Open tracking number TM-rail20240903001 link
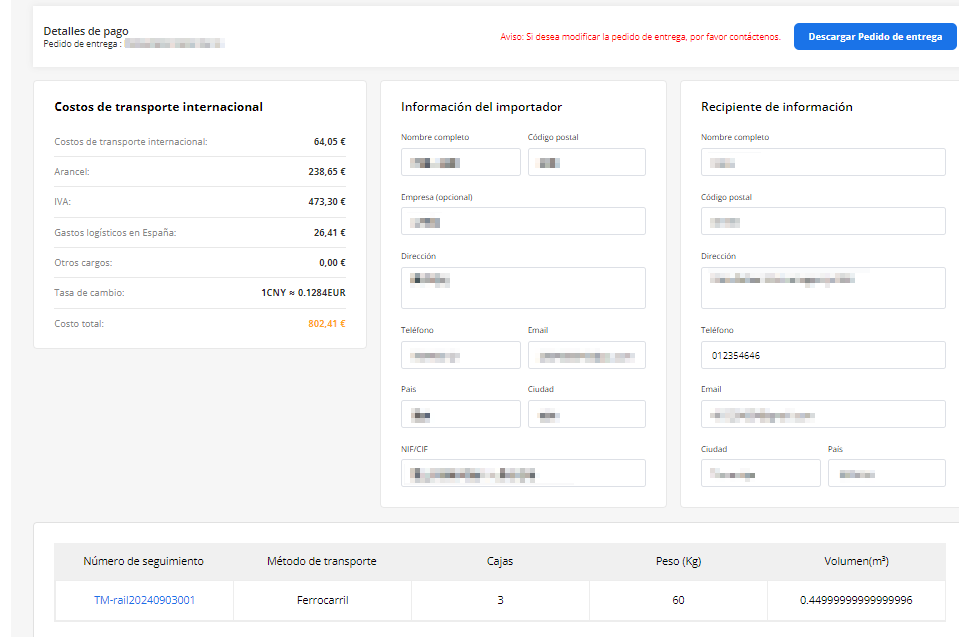This screenshot has width=963, height=637. click(x=144, y=600)
